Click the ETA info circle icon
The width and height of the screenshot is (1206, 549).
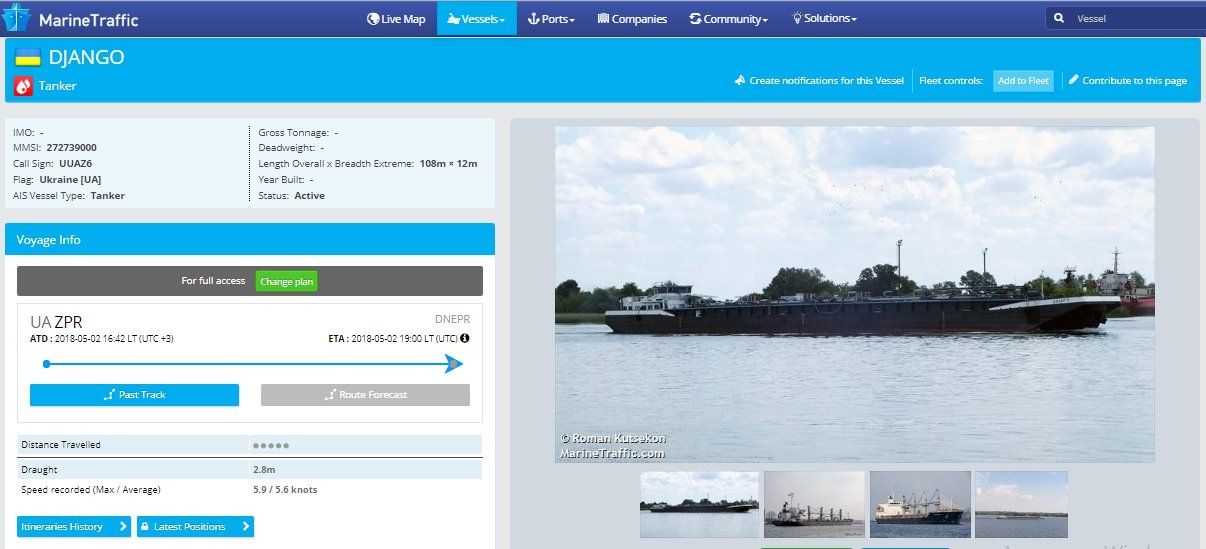[x=464, y=339]
